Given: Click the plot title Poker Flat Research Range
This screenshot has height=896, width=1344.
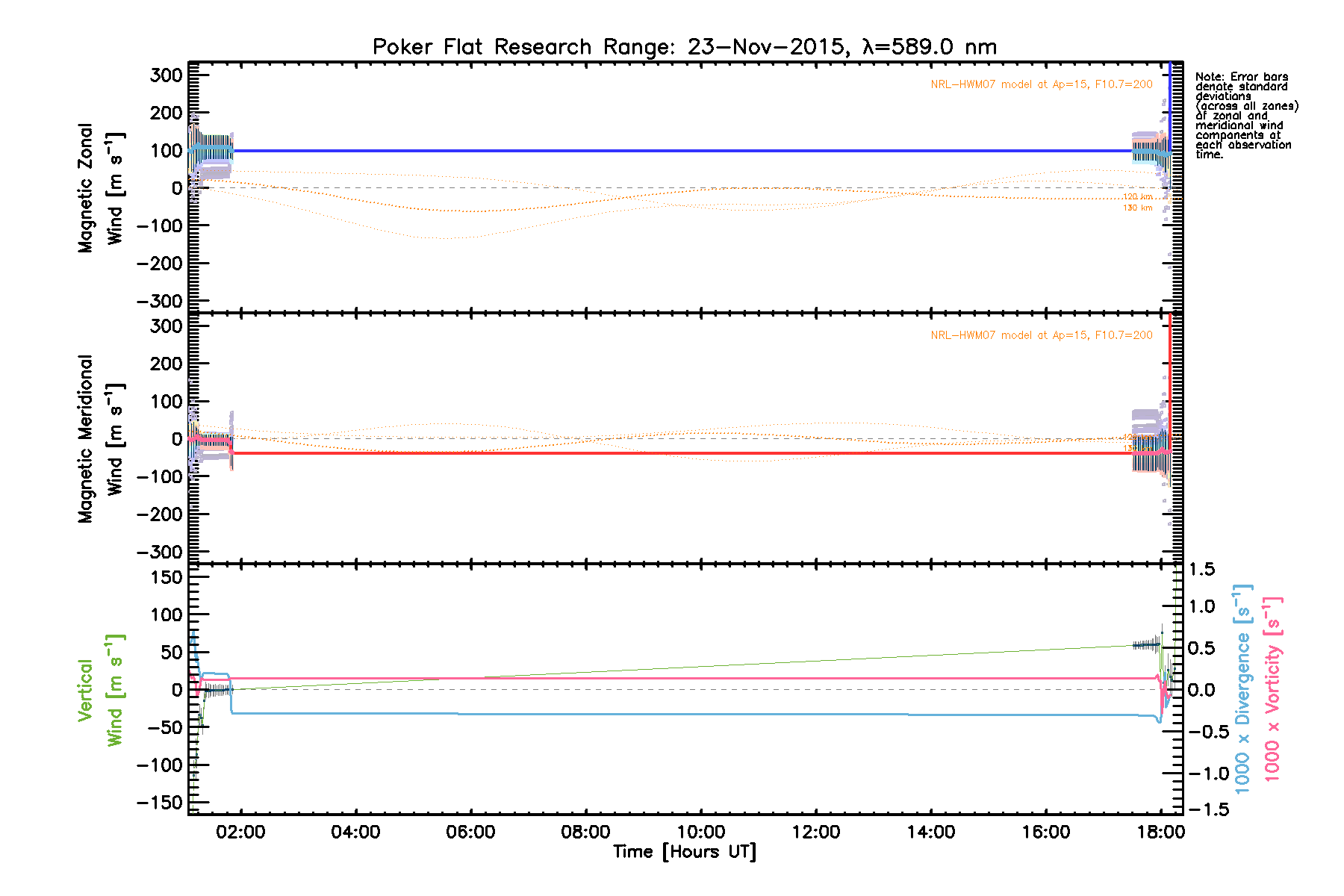Looking at the screenshot, I should click(x=684, y=47).
